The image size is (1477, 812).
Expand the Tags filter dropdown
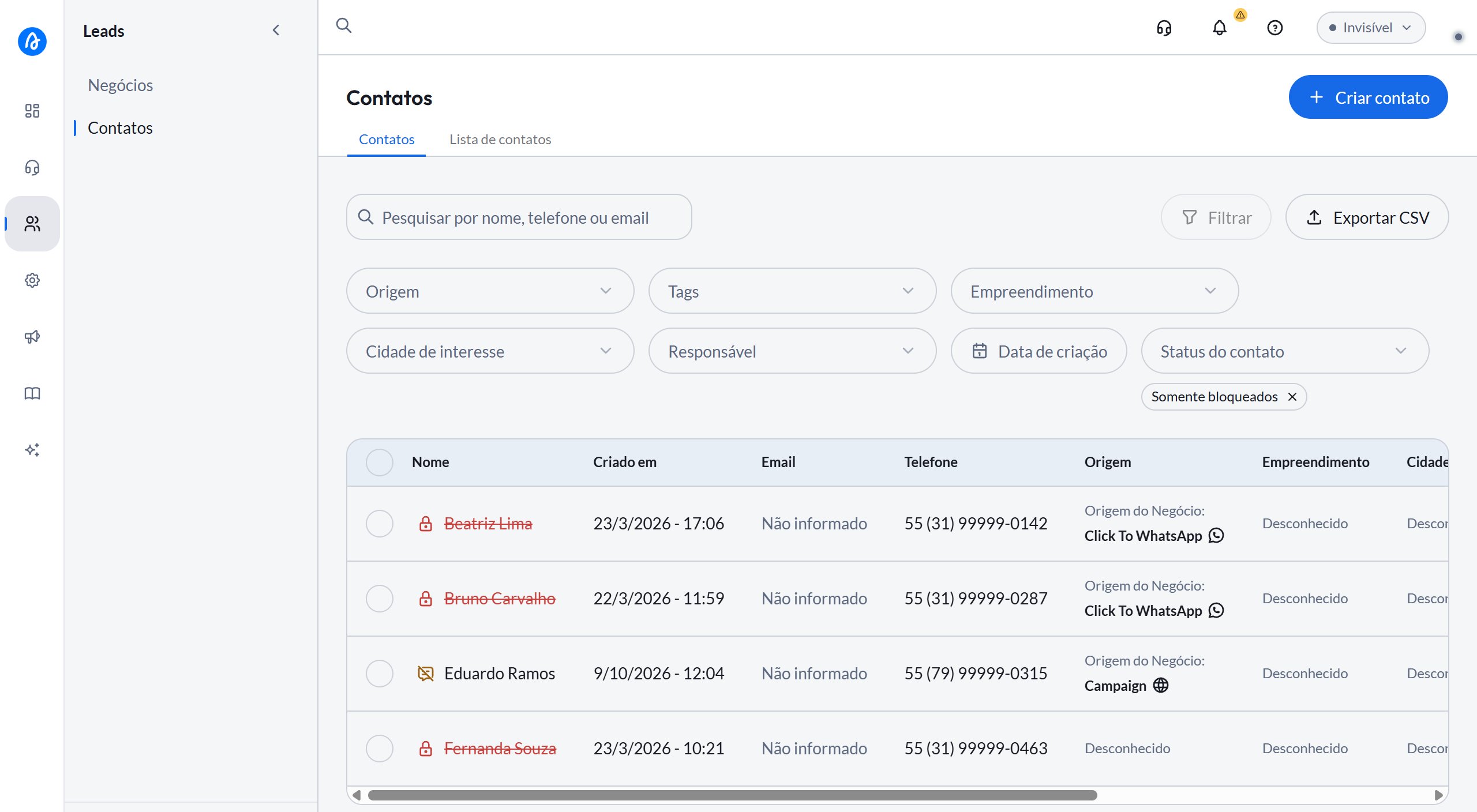click(793, 291)
